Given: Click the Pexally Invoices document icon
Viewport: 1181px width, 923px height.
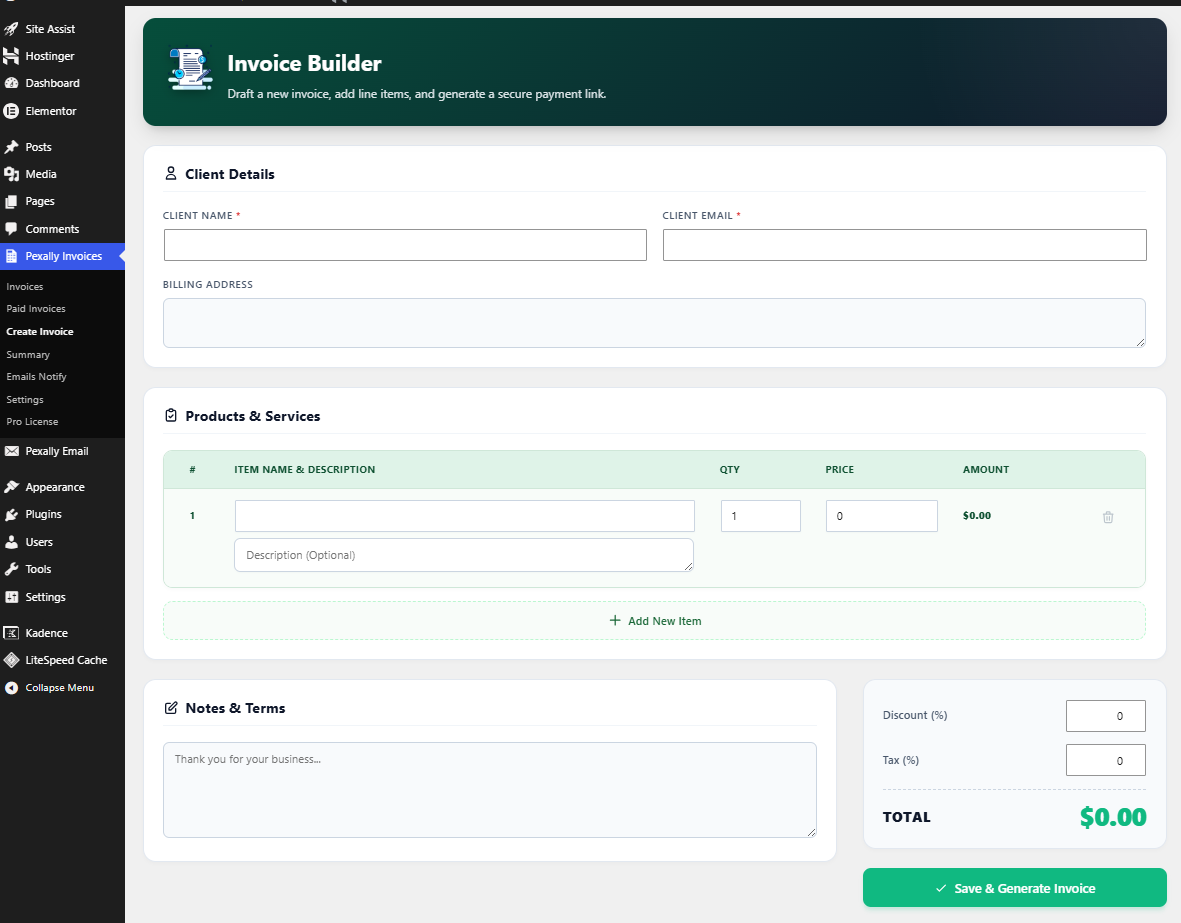Looking at the screenshot, I should point(11,256).
